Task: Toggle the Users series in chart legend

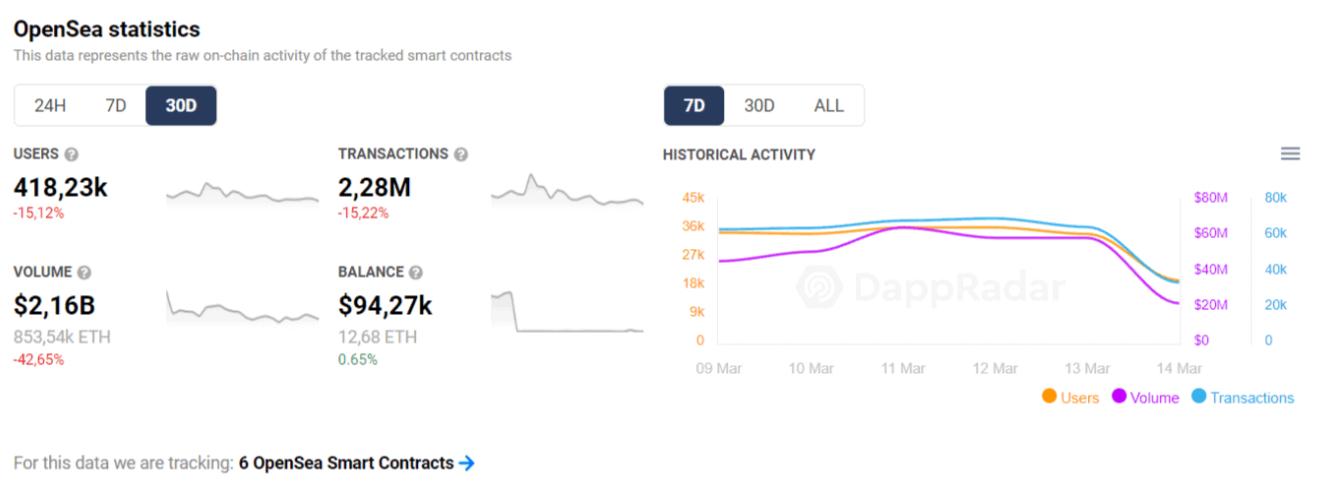Action: [x=1070, y=397]
